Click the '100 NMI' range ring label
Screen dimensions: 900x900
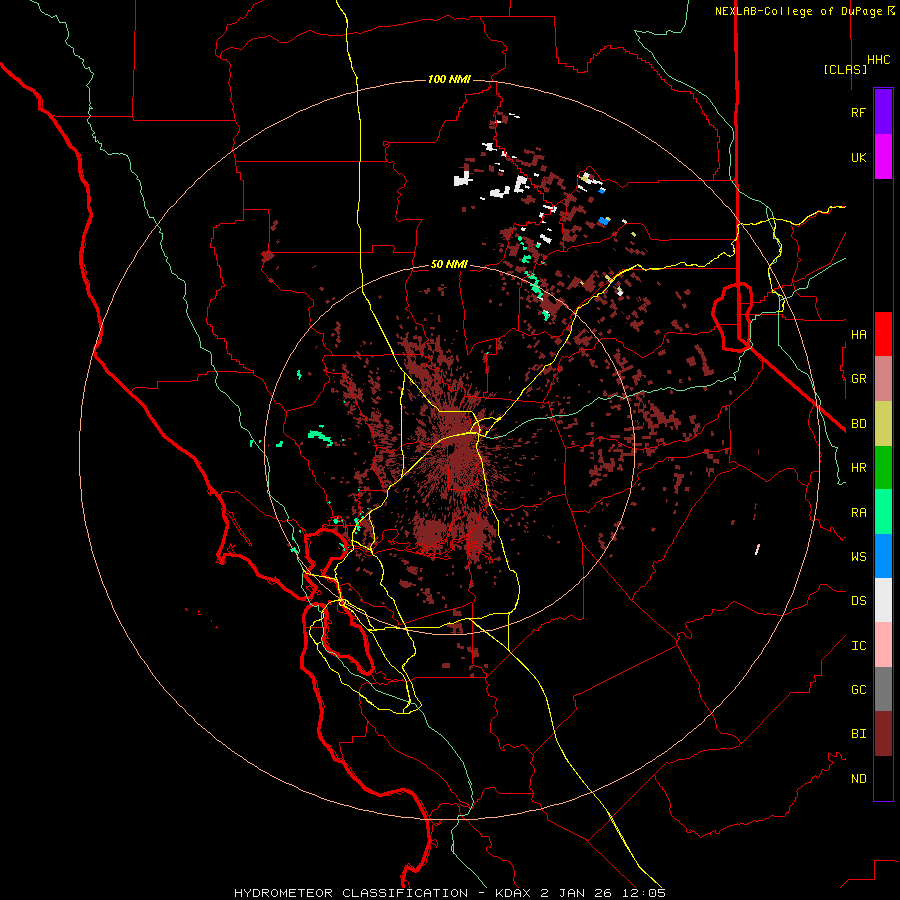(449, 79)
